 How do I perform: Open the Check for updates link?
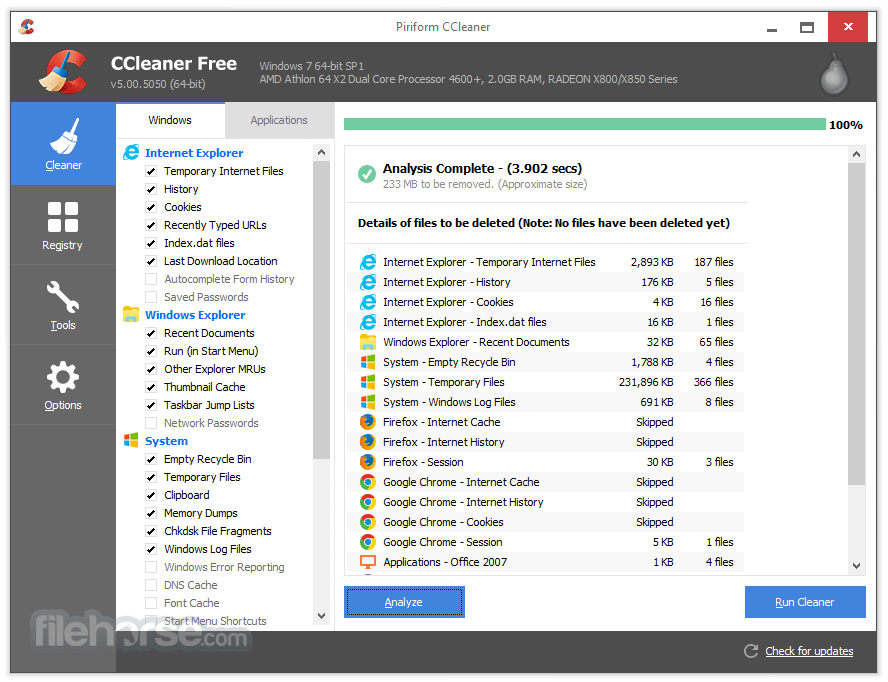pos(808,651)
